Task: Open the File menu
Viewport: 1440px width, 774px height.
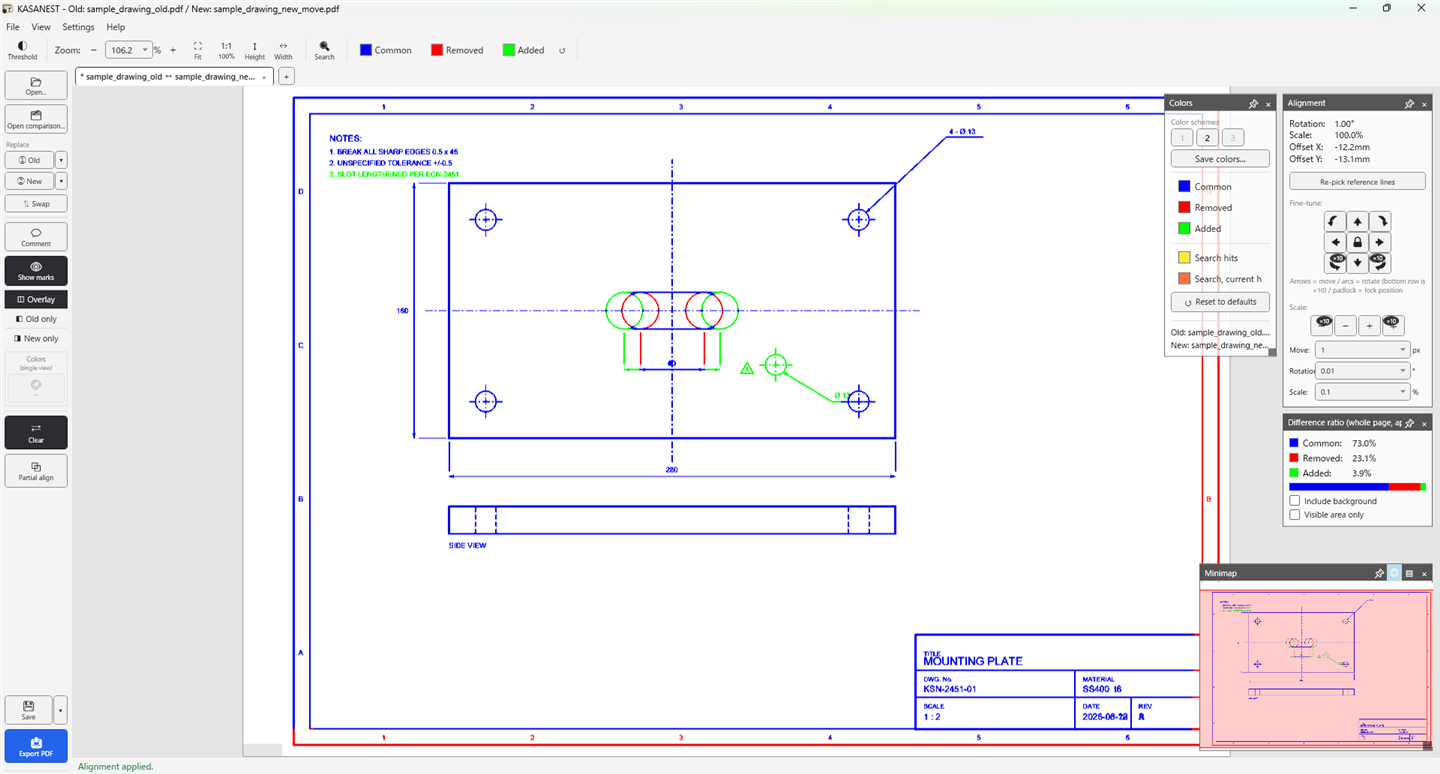Action: (13, 27)
